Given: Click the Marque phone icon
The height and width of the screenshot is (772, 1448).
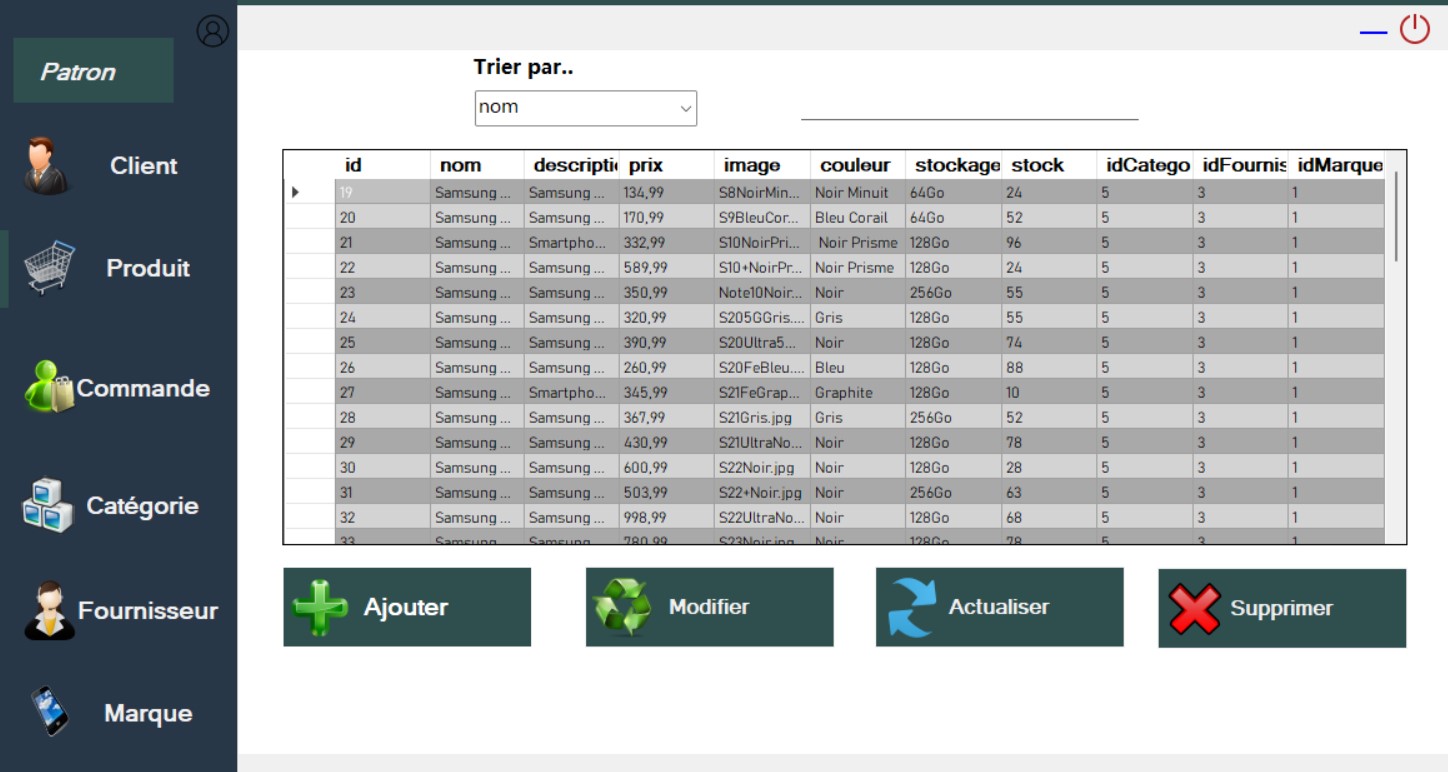Looking at the screenshot, I should [49, 711].
